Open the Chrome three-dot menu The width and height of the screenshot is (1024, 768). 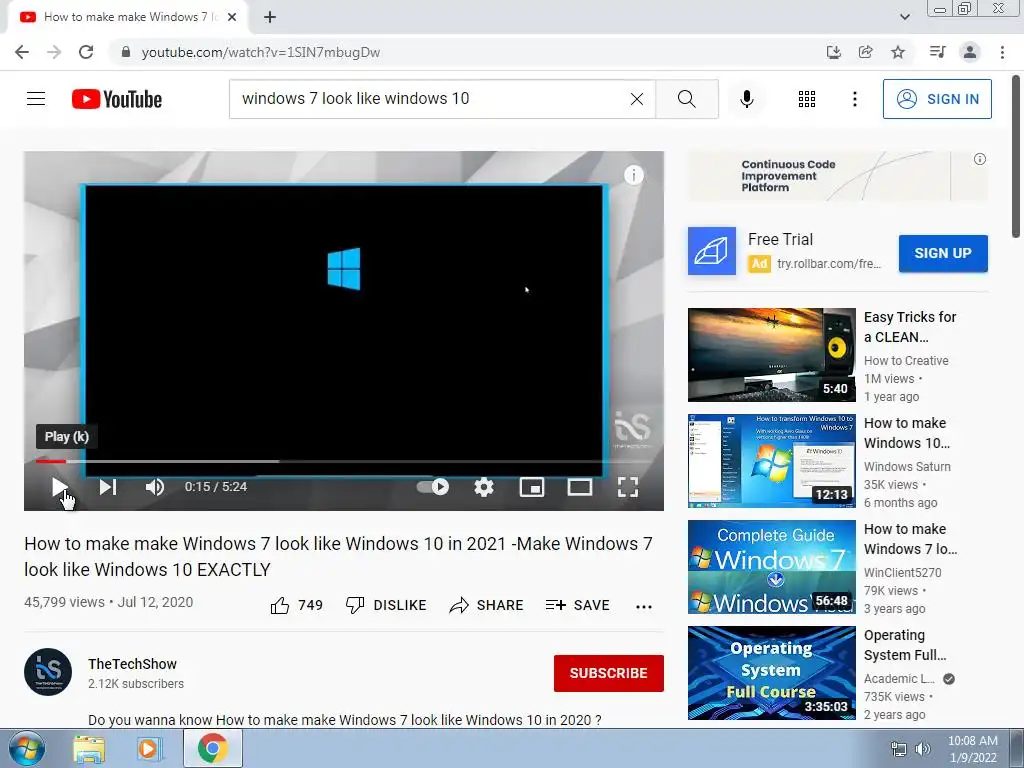point(1002,52)
